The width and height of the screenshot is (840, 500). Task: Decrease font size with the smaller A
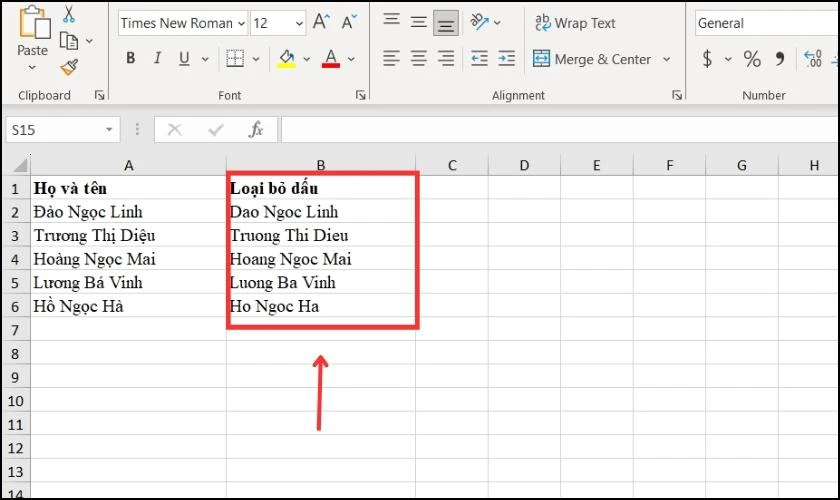point(349,22)
